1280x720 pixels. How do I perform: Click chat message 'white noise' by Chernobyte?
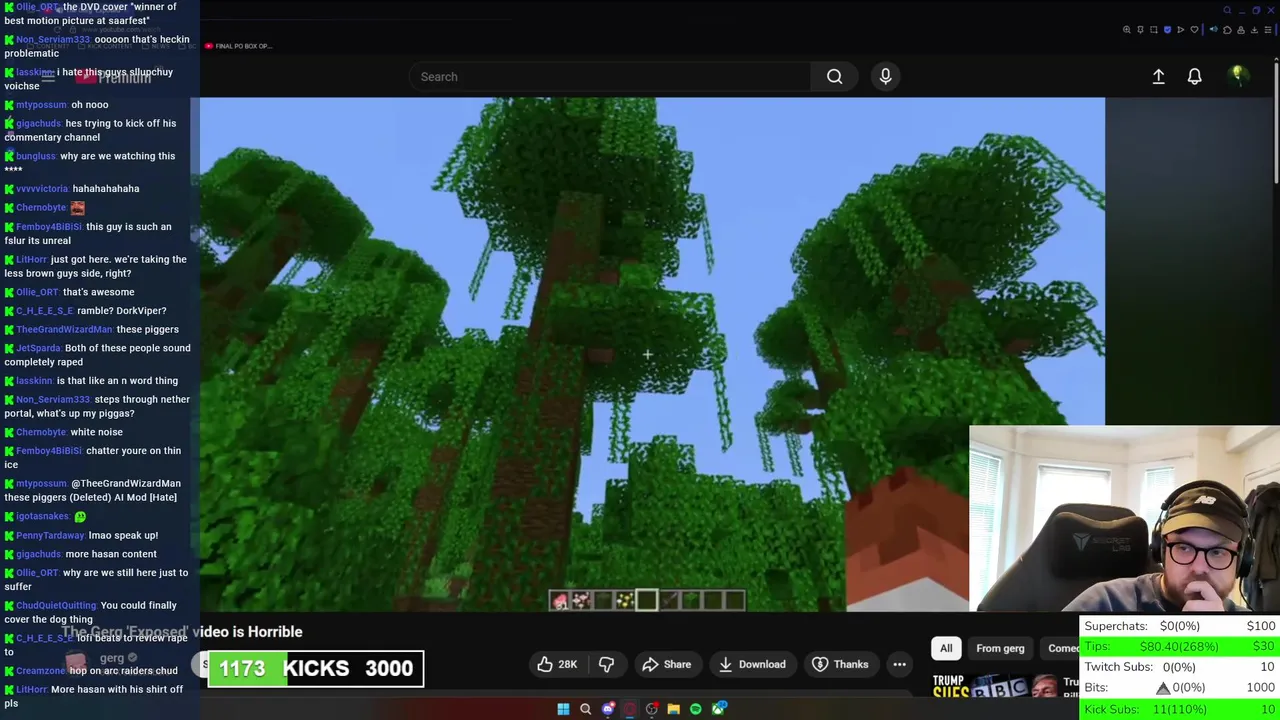click(96, 432)
